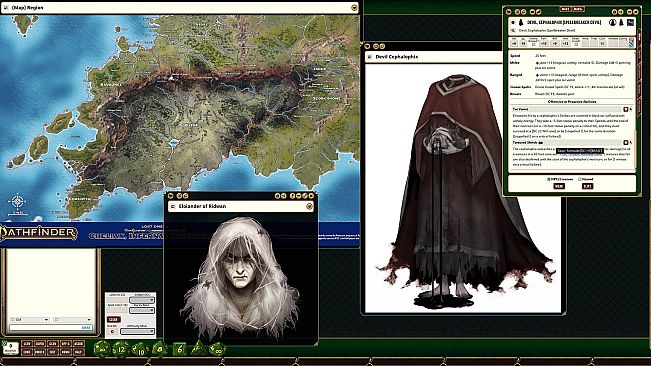Image resolution: width=651 pixels, height=366 pixels.
Task: Roll the d20 die
Action: coord(101,349)
